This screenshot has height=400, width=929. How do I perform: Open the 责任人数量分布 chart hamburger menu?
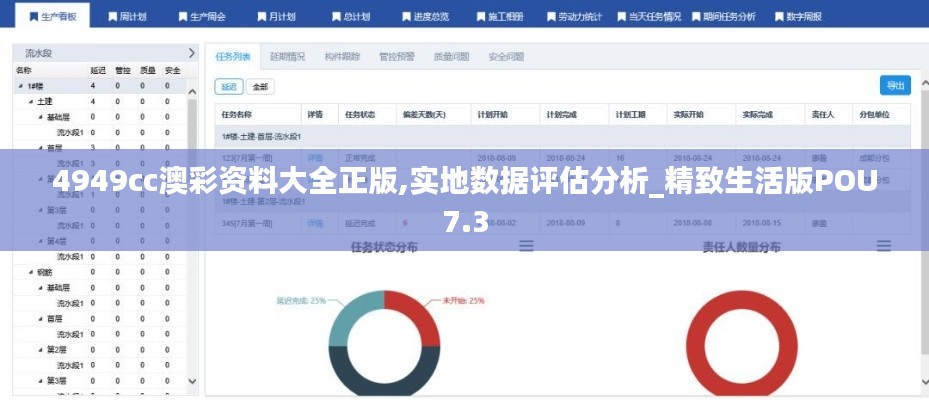883,246
